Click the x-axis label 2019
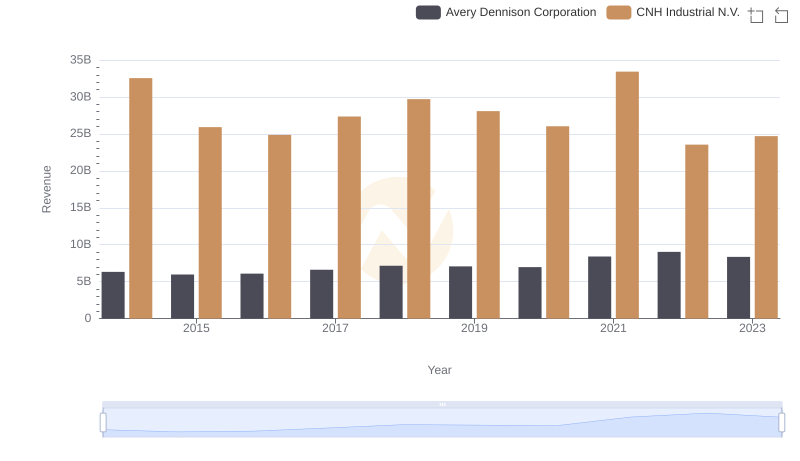The width and height of the screenshot is (800, 461). tap(474, 328)
